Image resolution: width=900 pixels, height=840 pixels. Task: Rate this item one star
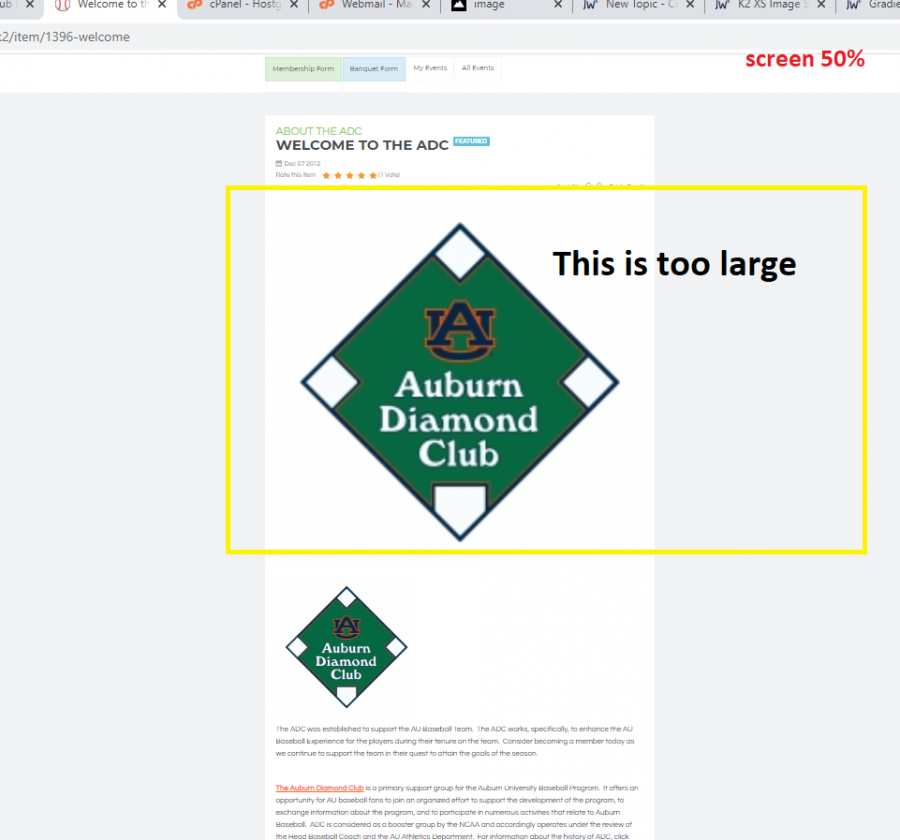(327, 176)
